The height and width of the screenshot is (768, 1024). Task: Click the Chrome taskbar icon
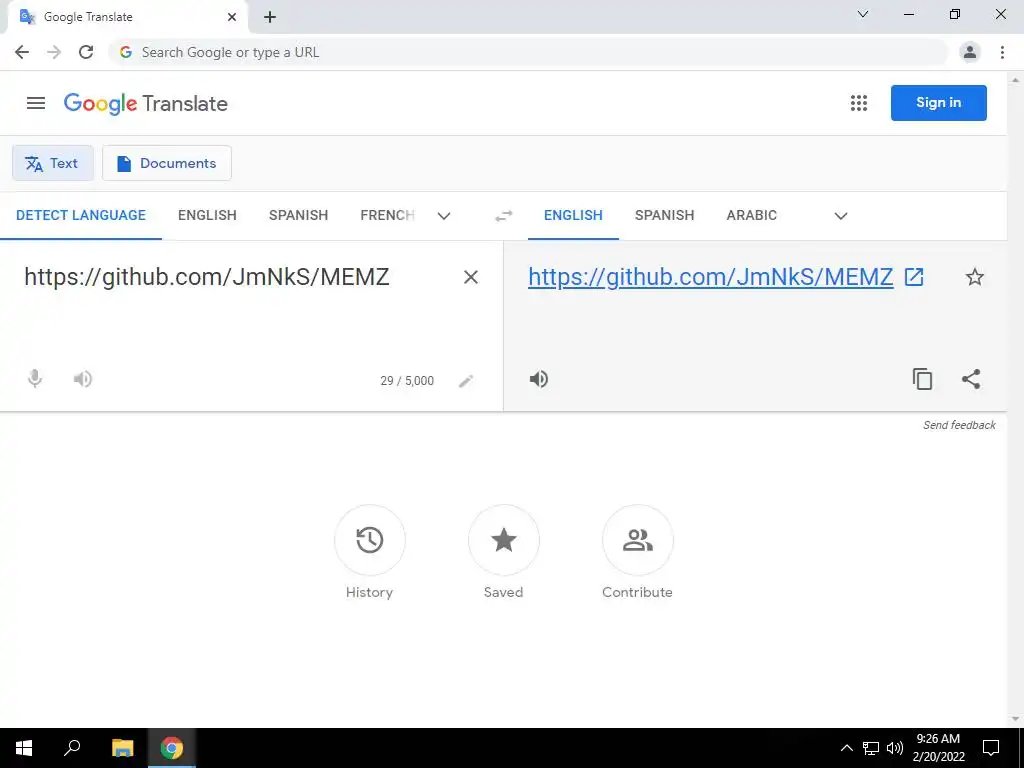(172, 748)
